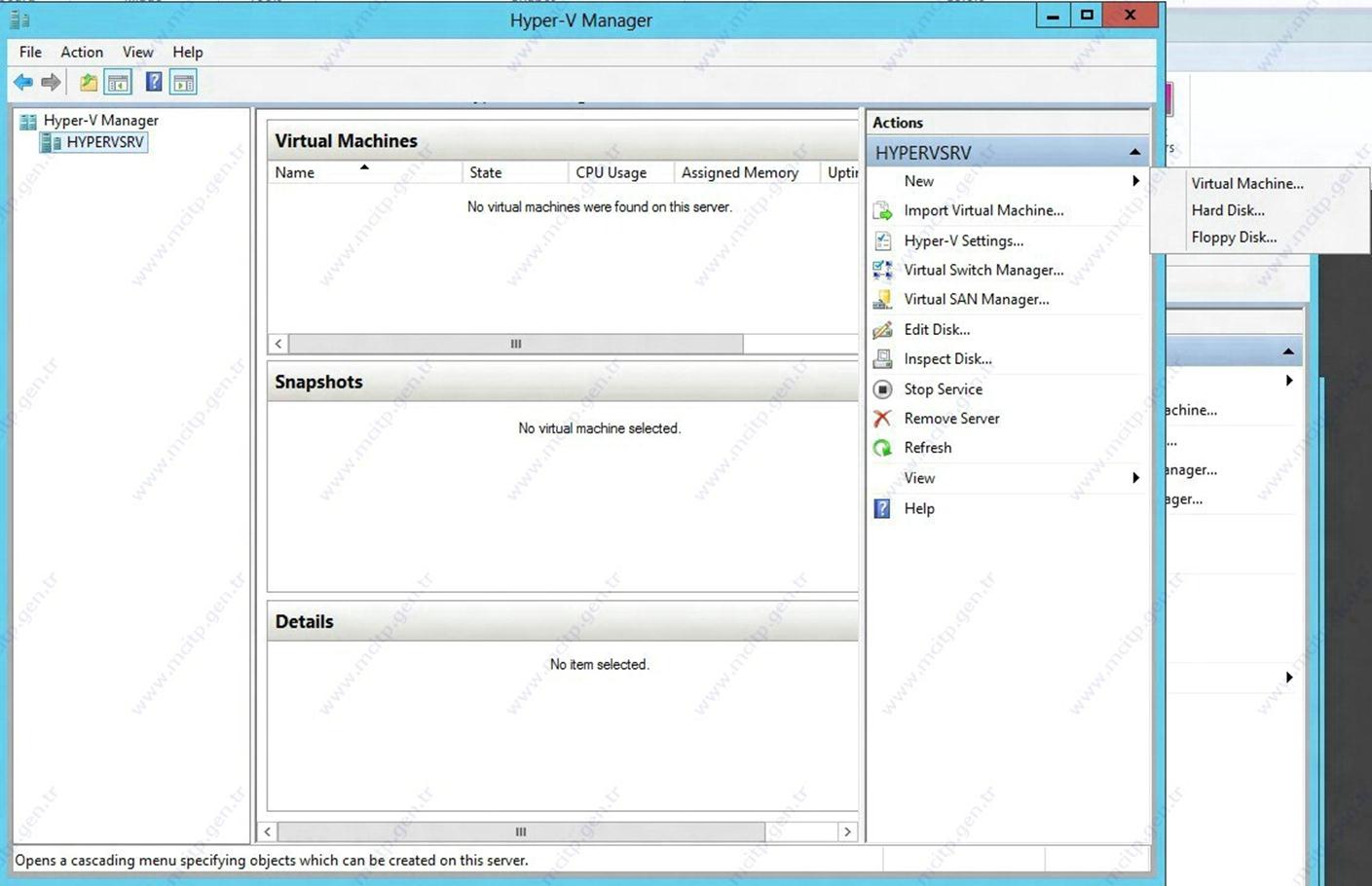Click the Forward arrow toolbar icon
Image resolution: width=1372 pixels, height=886 pixels.
51,83
